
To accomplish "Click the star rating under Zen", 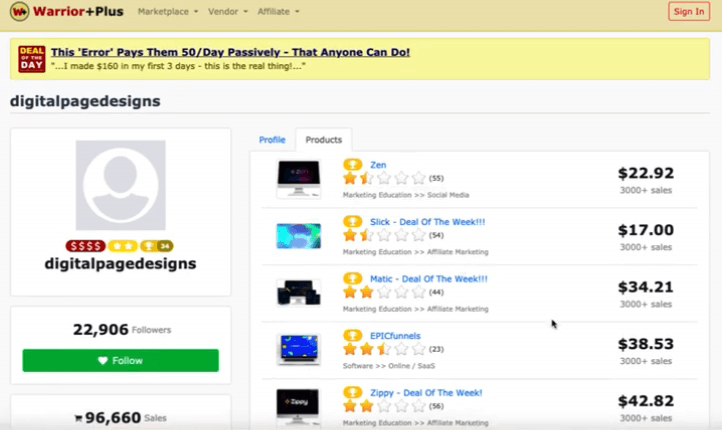I will (x=384, y=178).
